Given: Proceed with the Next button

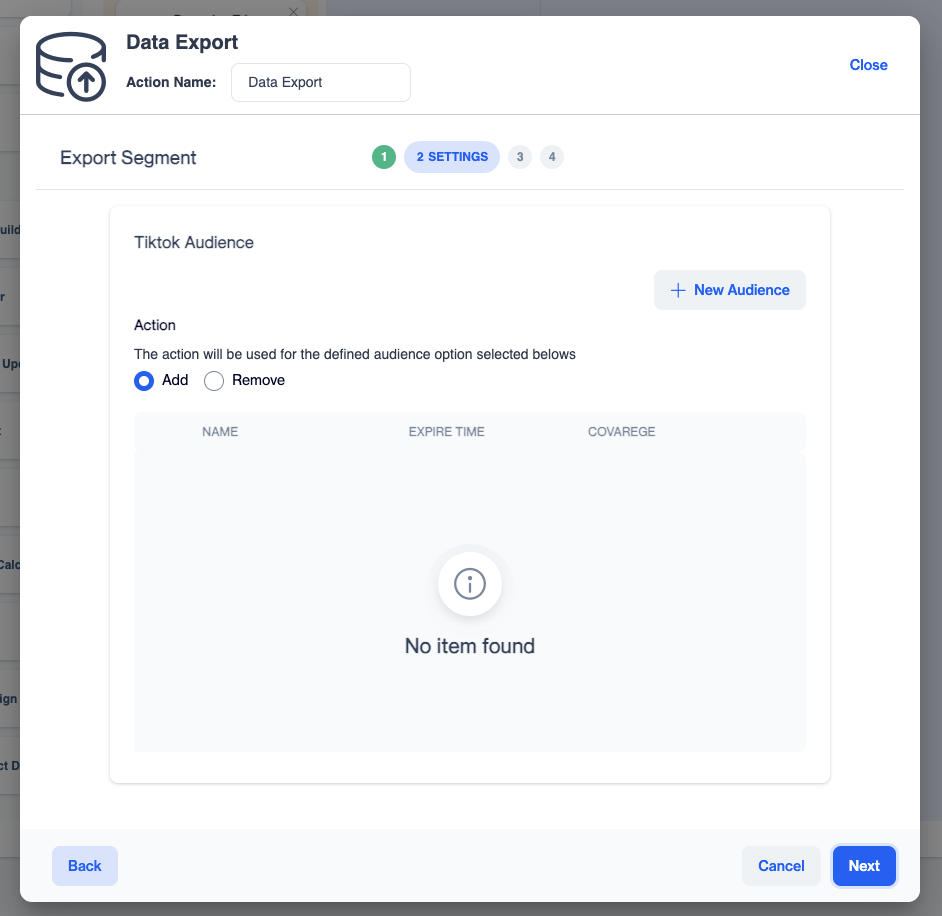Looking at the screenshot, I should pos(864,866).
